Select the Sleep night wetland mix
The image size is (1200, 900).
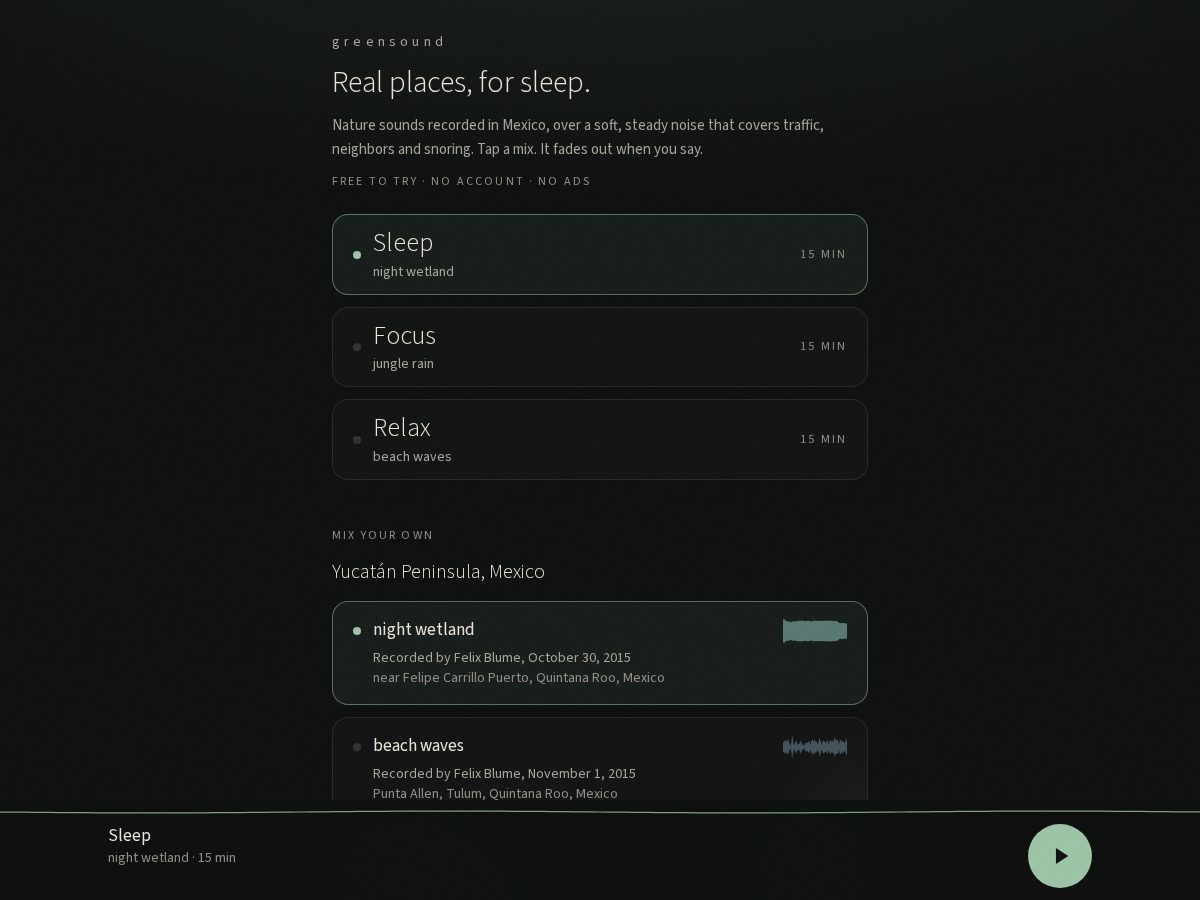(x=600, y=254)
